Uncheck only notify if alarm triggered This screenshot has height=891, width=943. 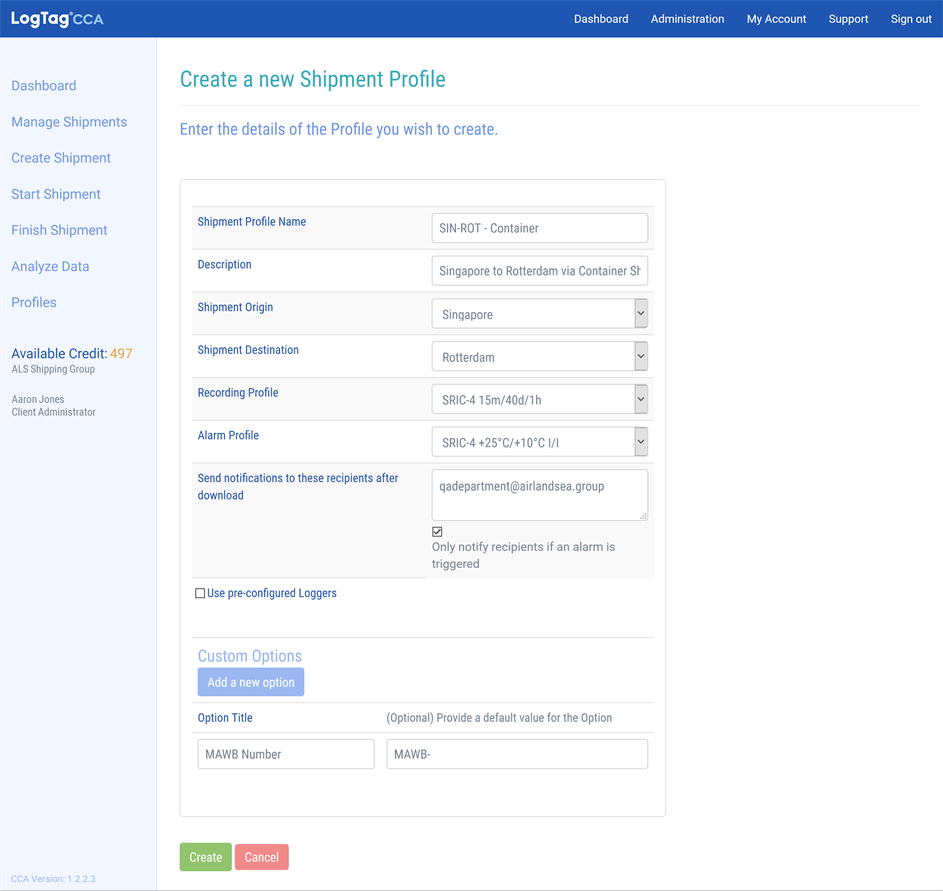(437, 532)
